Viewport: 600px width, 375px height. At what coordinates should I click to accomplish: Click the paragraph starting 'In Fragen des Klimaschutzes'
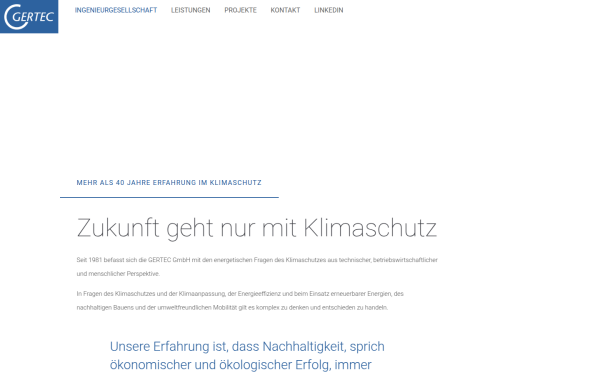pos(240,301)
